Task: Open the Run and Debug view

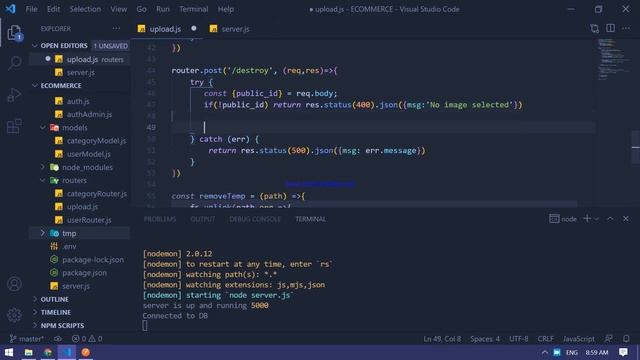Action: 14,95
